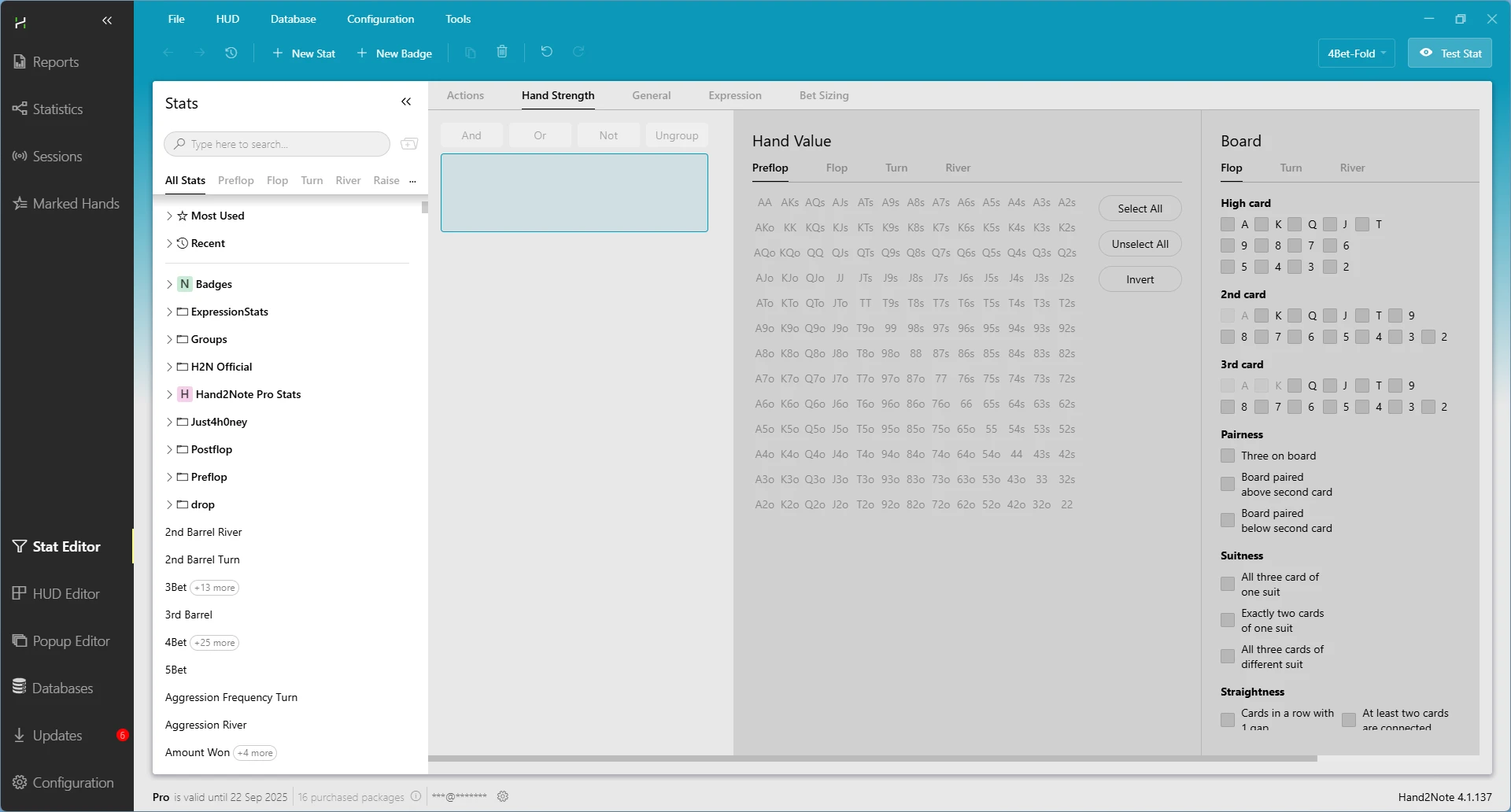Collapse the Stats panel with double chevron
Viewport: 1511px width, 812px height.
(406, 102)
